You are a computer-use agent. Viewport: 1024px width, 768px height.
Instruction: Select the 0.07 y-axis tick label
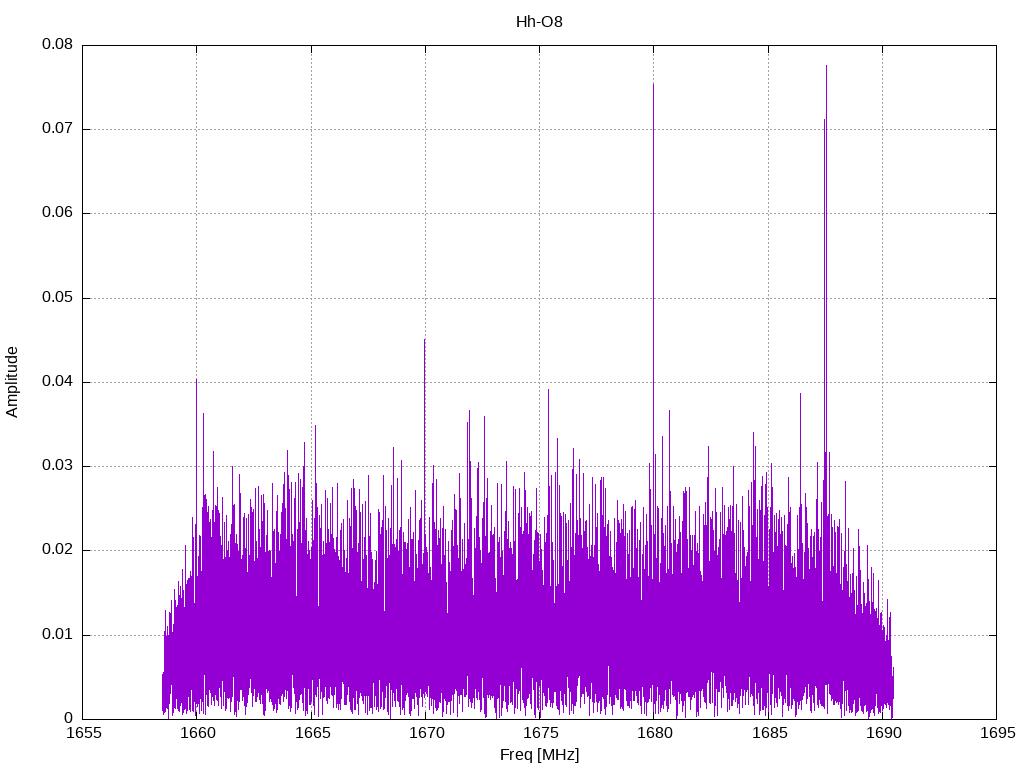pyautogui.click(x=57, y=129)
